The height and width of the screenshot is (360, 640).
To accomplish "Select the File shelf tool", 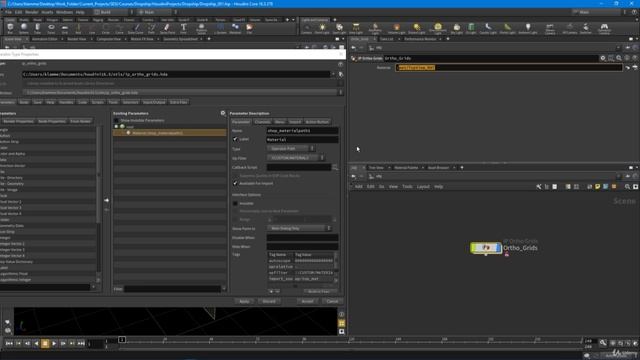I will pyautogui.click(x=249, y=29).
